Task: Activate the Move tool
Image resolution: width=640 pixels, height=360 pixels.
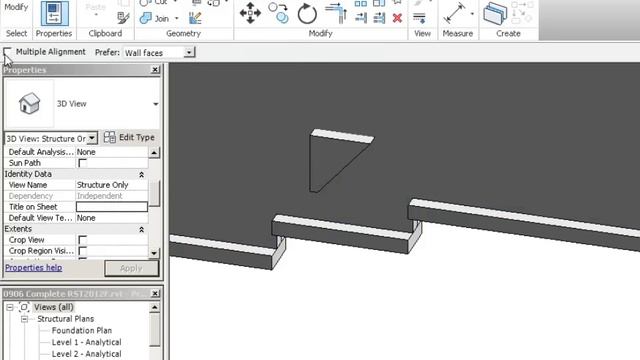Action: 250,13
